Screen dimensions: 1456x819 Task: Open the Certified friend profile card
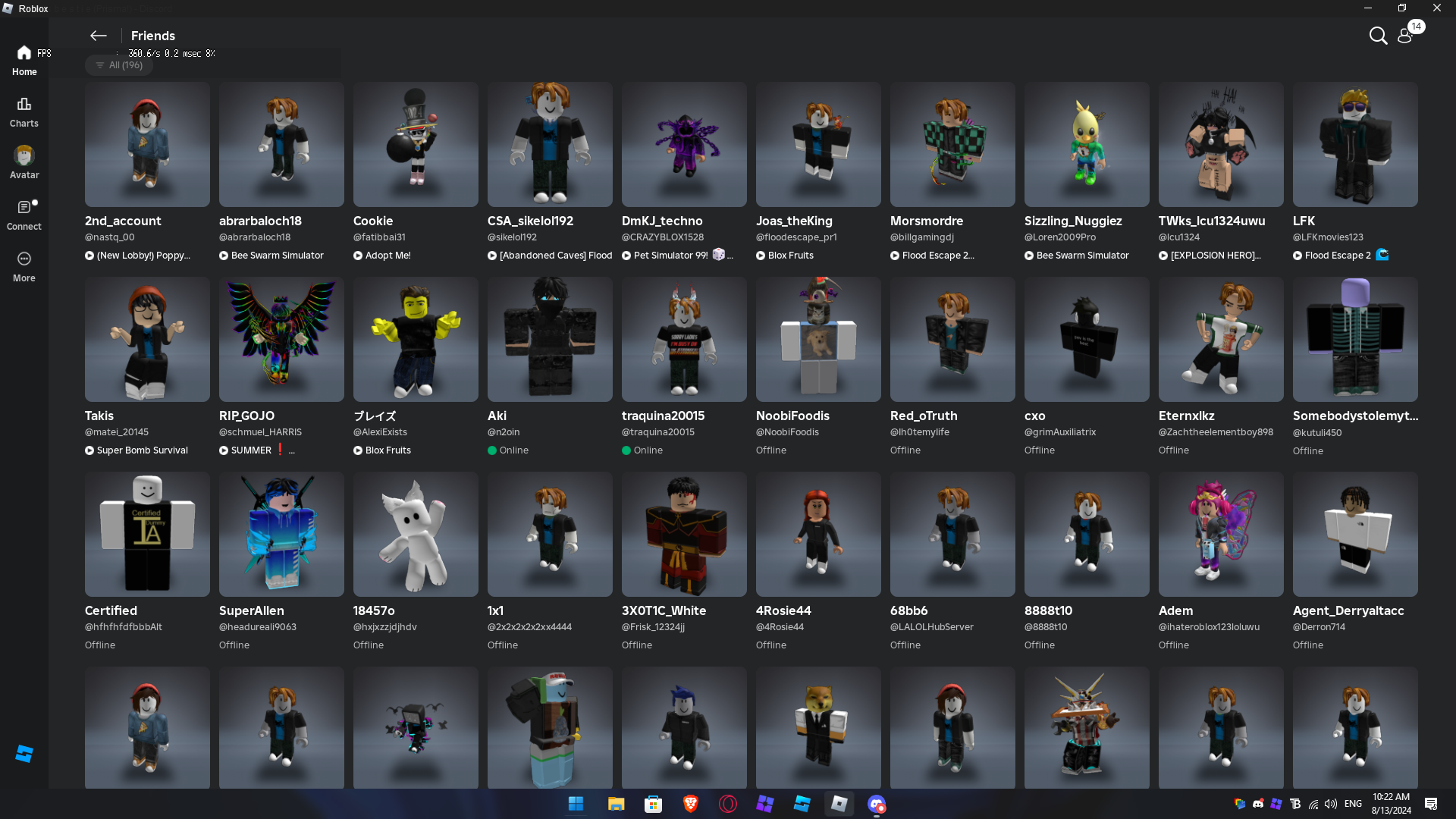pos(147,534)
